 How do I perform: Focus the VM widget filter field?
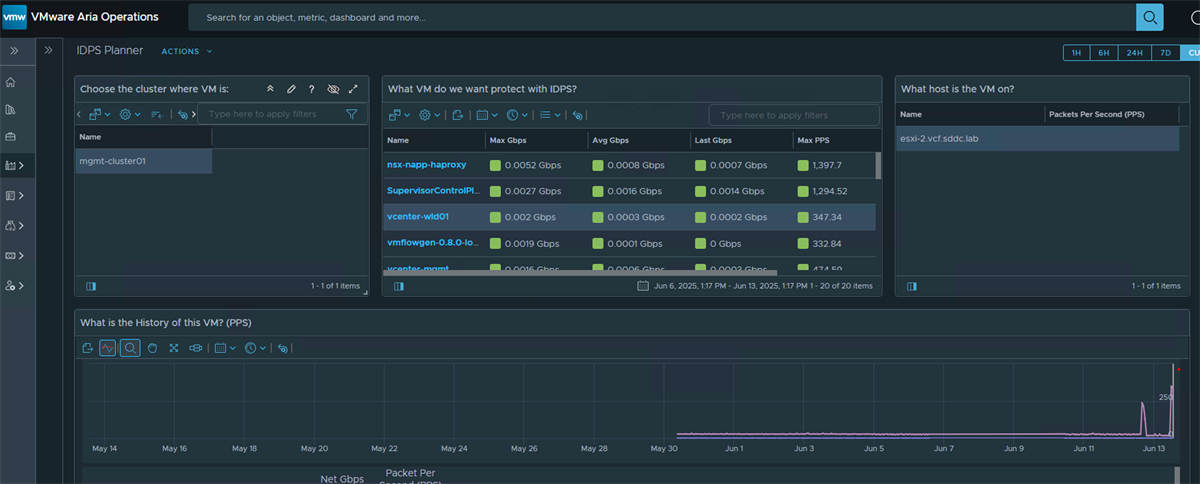point(794,115)
